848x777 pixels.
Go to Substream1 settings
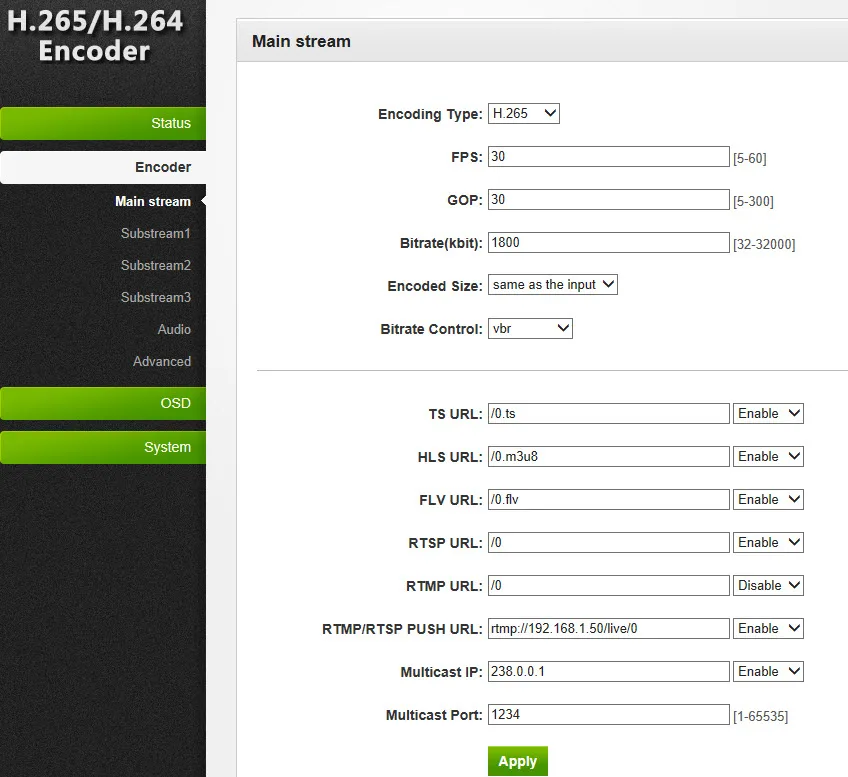(x=156, y=234)
